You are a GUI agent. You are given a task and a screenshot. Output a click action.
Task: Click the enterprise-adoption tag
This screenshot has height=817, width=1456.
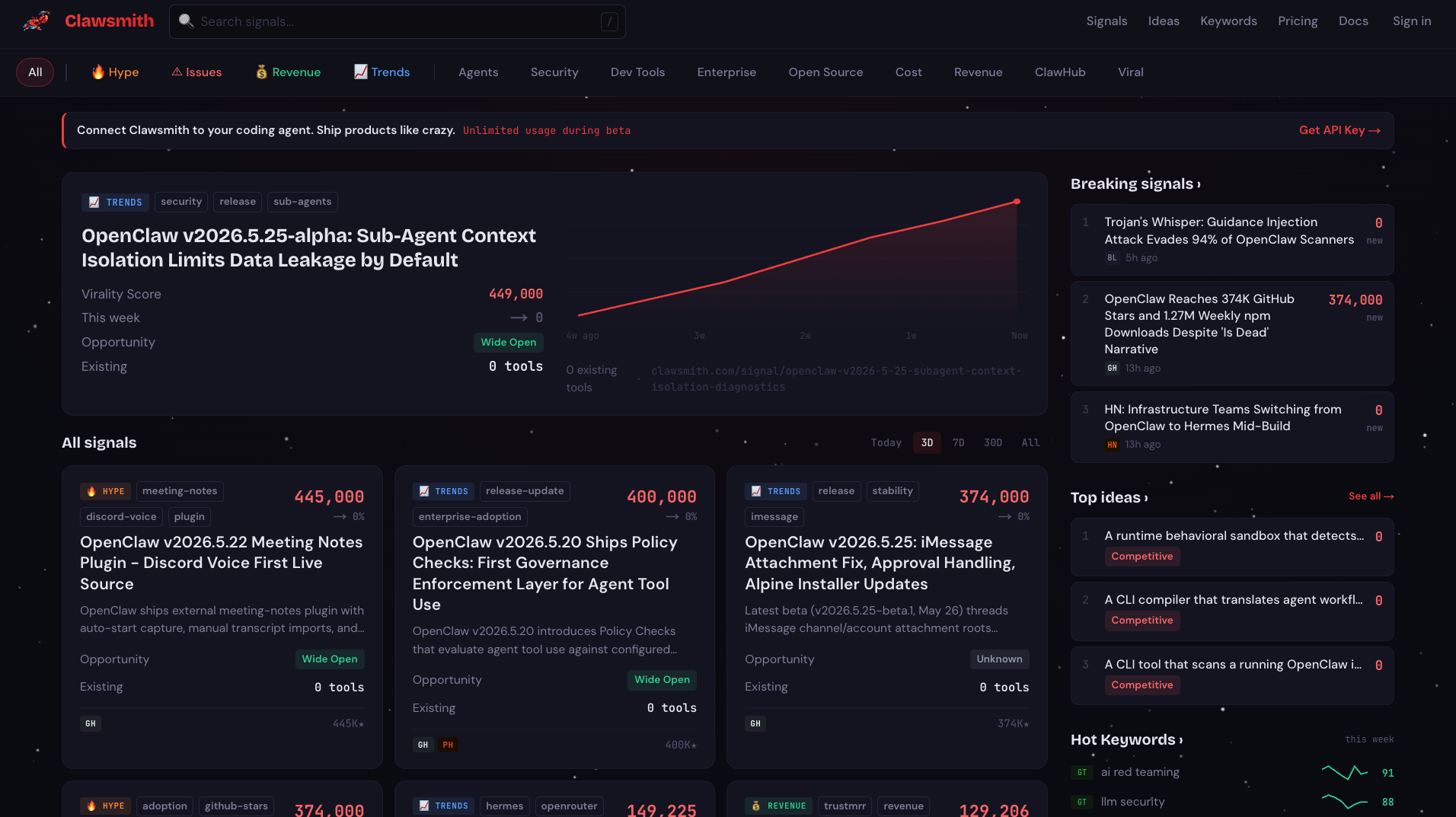coord(470,517)
